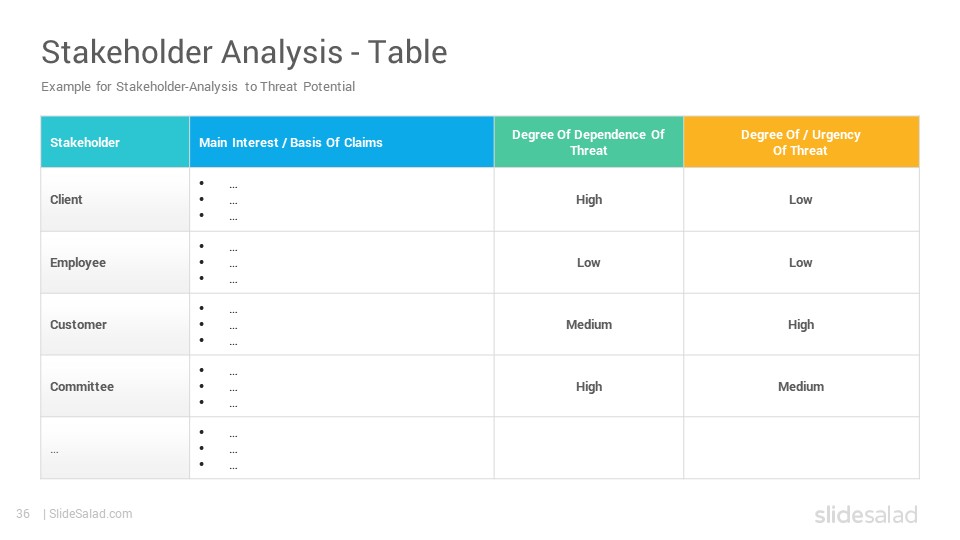Select Low dependence value for Employee
This screenshot has width=960, height=540.
click(x=588, y=263)
